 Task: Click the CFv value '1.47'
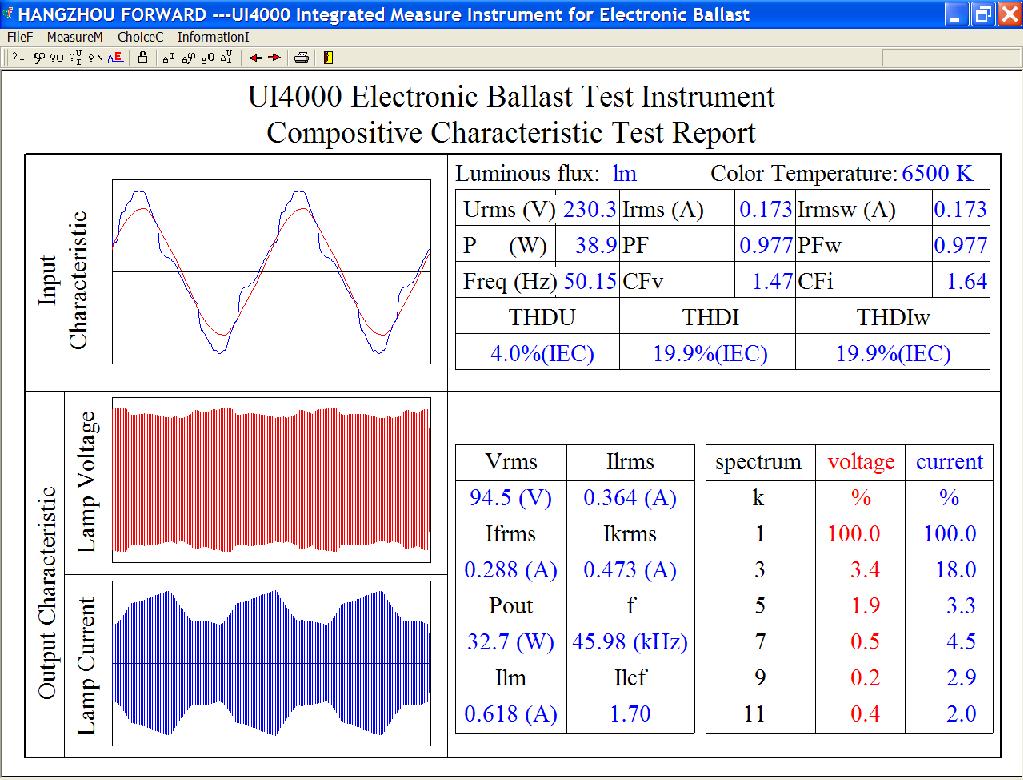coord(772,281)
